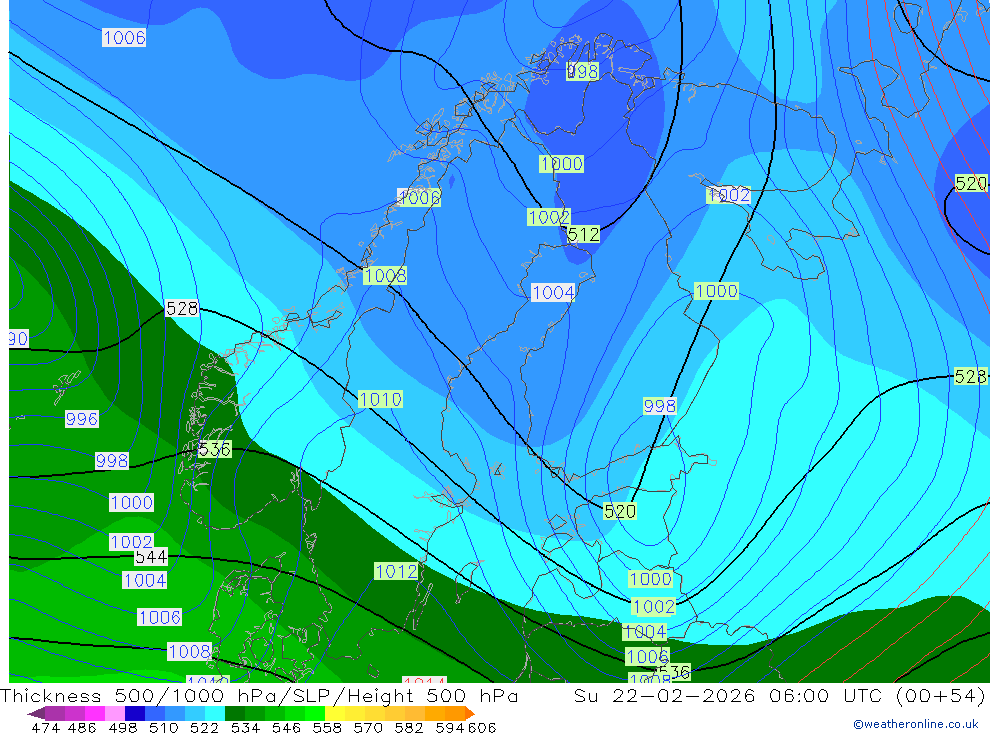Image resolution: width=1000 pixels, height=733 pixels.
Task: Click the bright magenta legend swatch
Action: (x=95, y=713)
